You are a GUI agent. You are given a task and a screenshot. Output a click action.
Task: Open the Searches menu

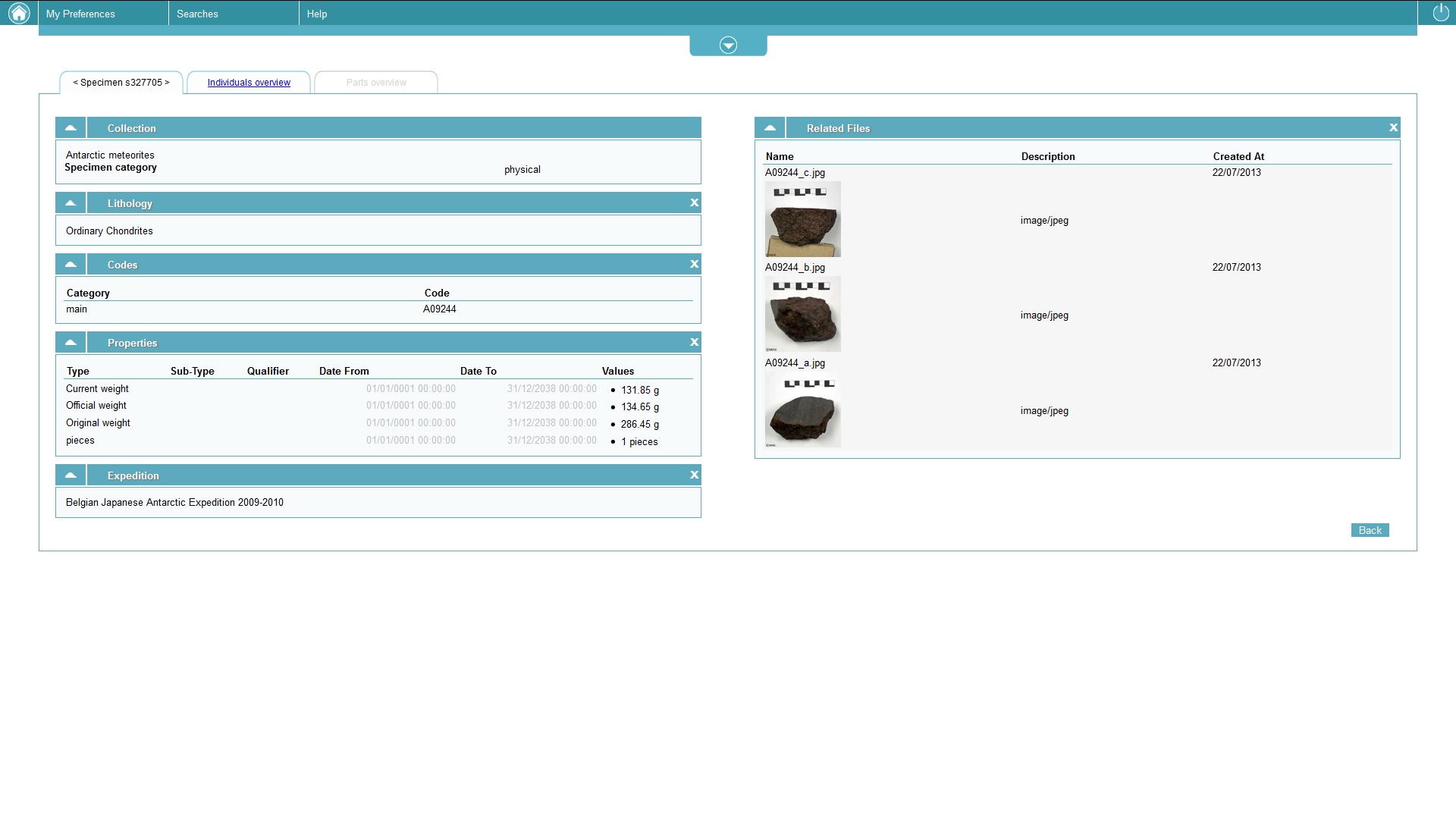197,14
